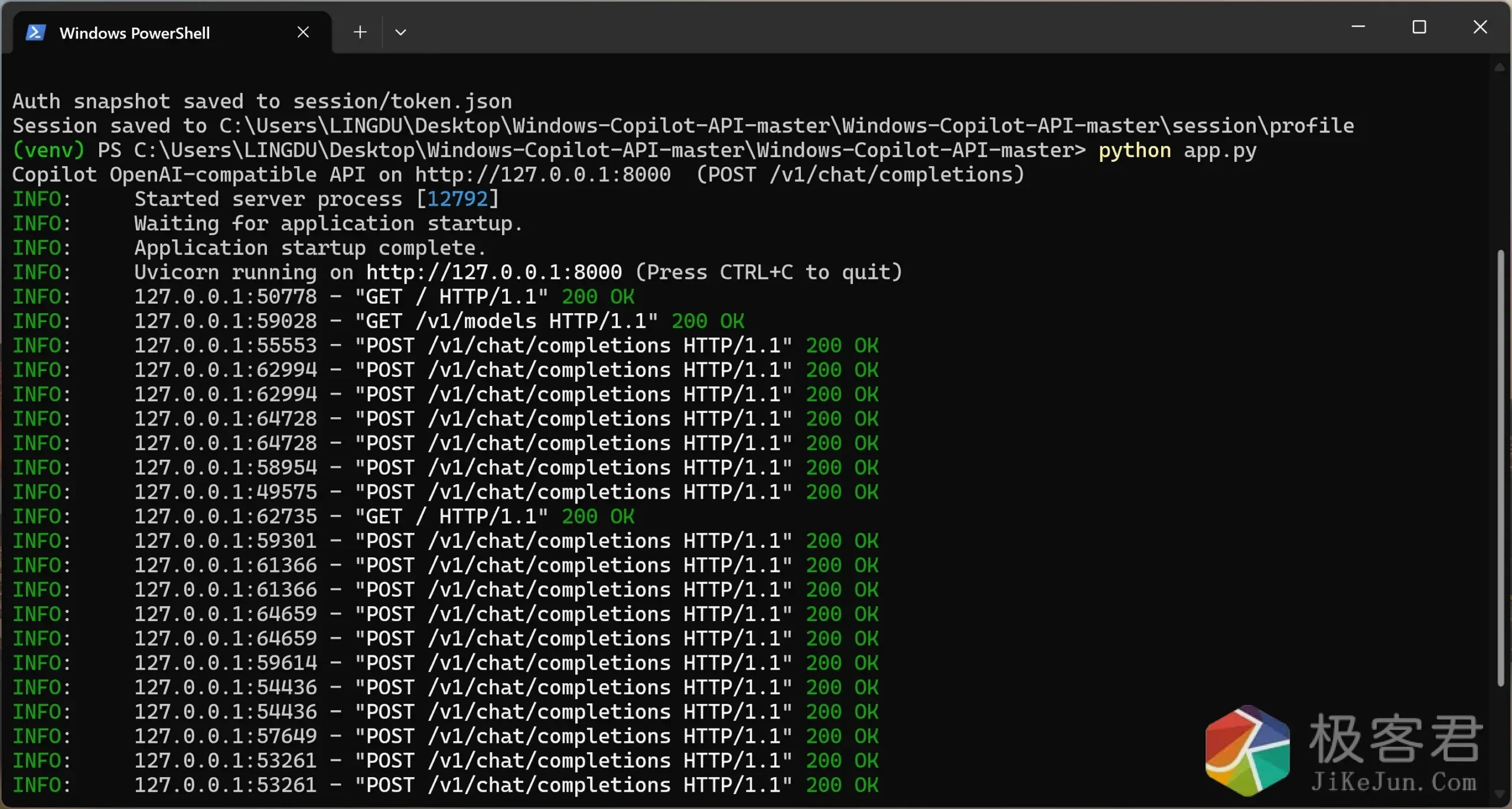Click the 'Auth snapshot saved to session/token.json' line
The width and height of the screenshot is (1512, 809).
262,102
